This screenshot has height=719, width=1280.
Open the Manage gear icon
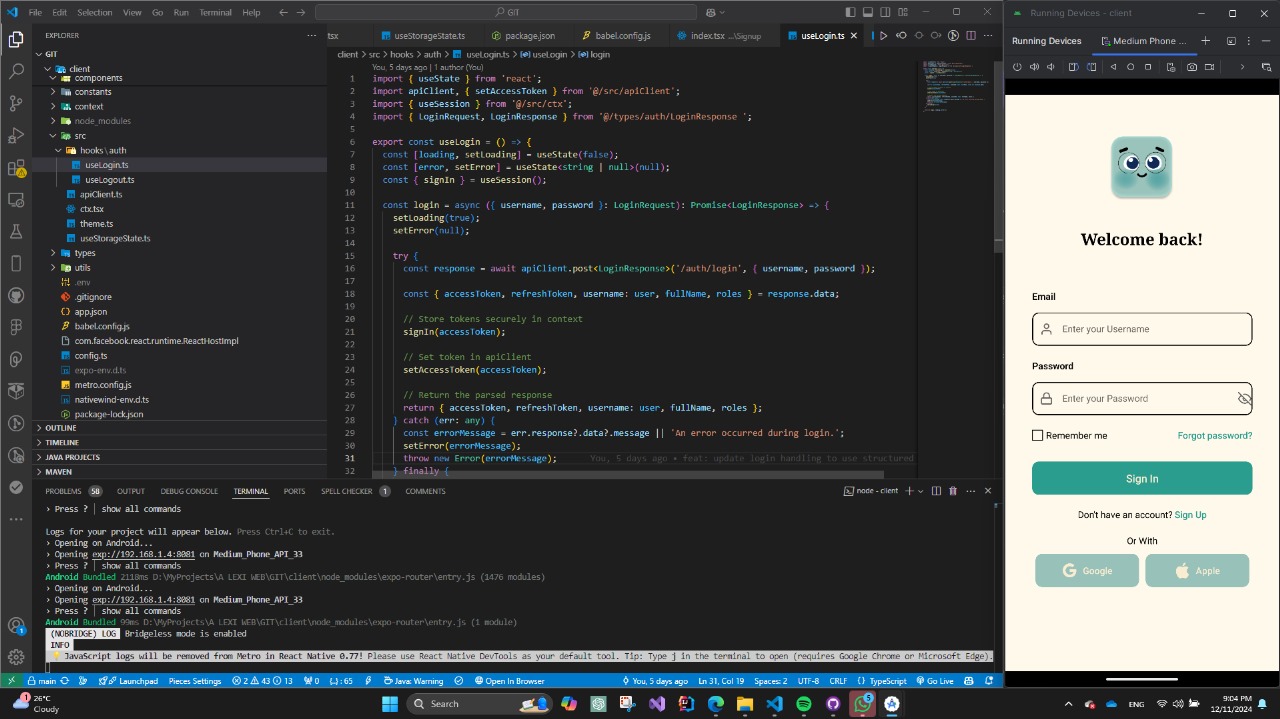[x=16, y=657]
